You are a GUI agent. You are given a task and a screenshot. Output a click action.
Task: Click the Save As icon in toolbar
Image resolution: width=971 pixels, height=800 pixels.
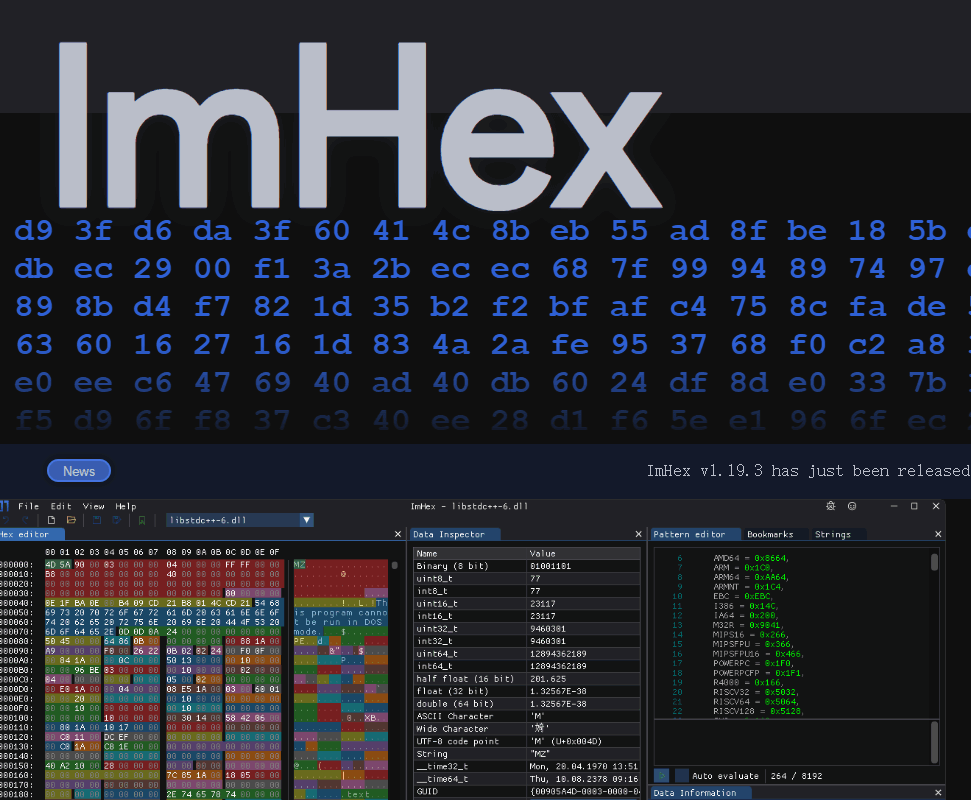coord(116,520)
